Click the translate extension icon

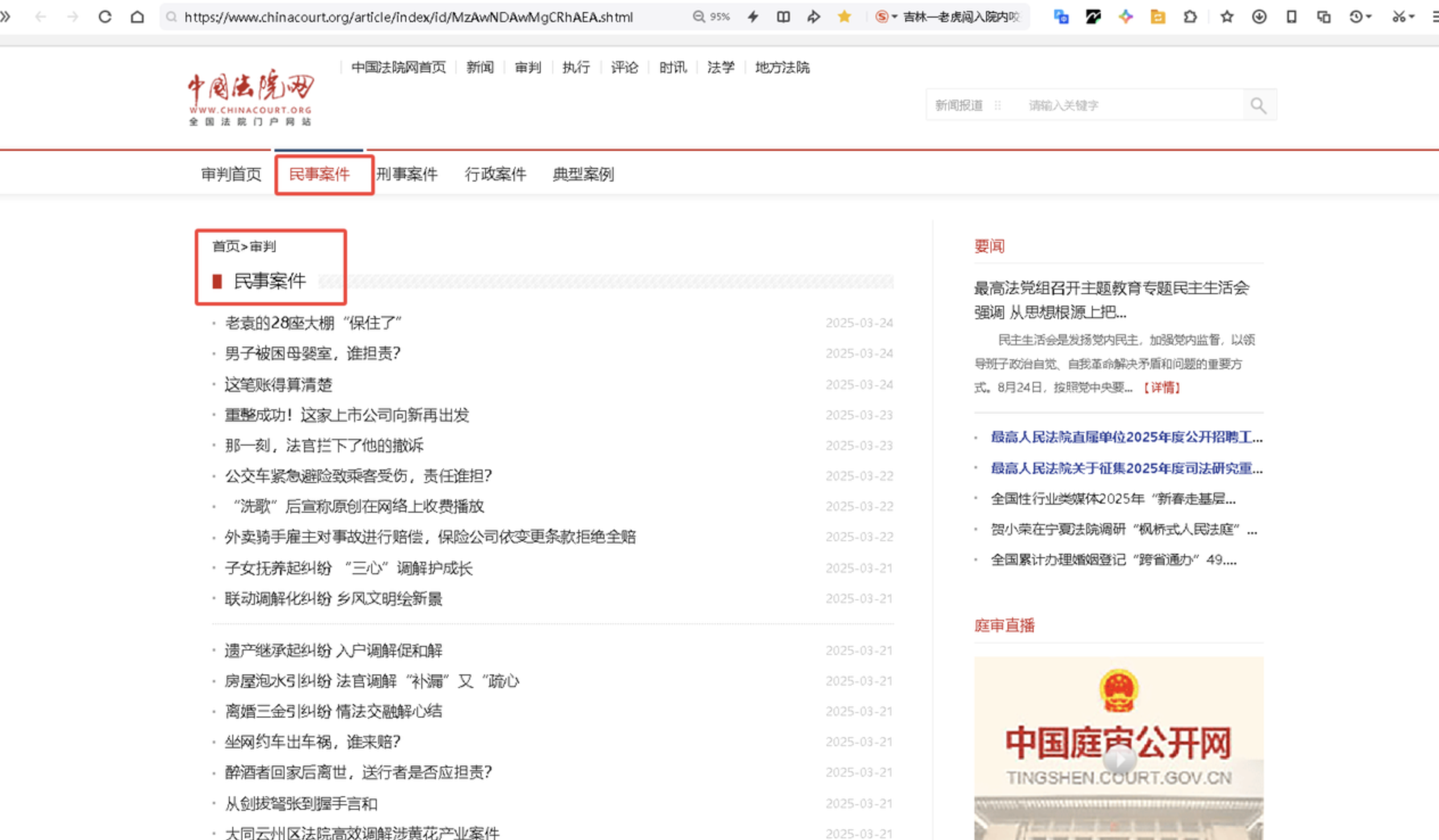(x=1061, y=17)
